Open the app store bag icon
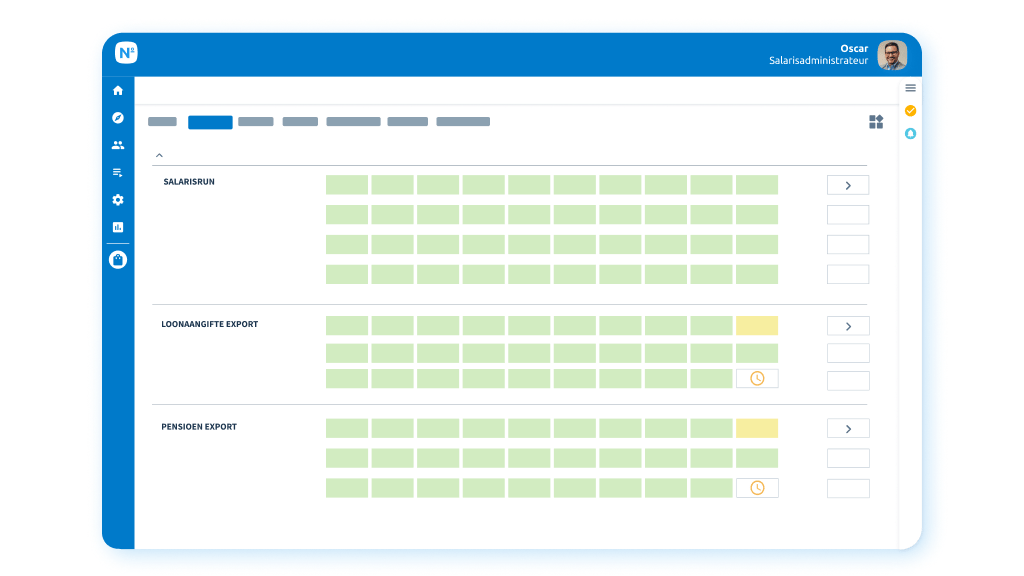 118,258
